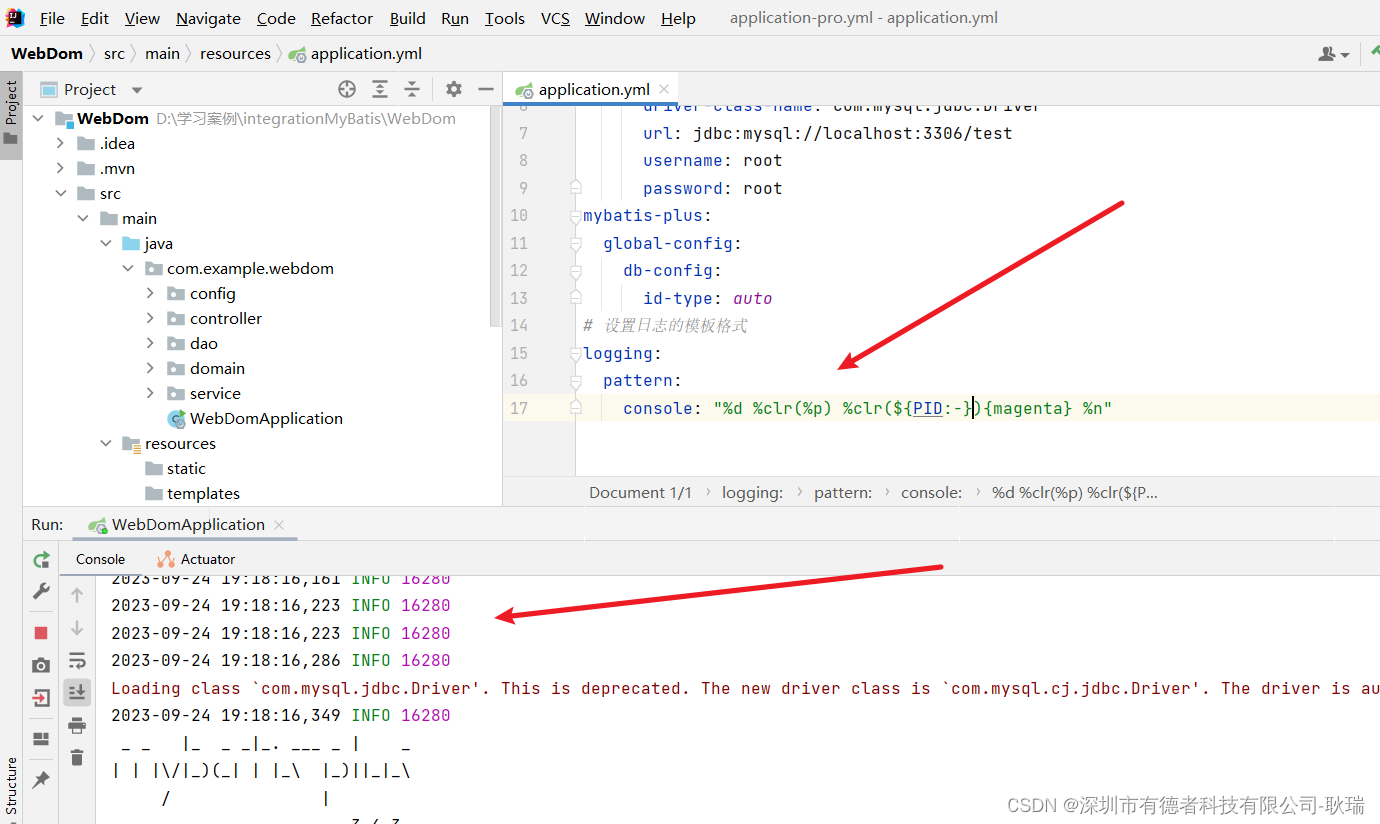Toggle scroll to end in console

[77, 692]
